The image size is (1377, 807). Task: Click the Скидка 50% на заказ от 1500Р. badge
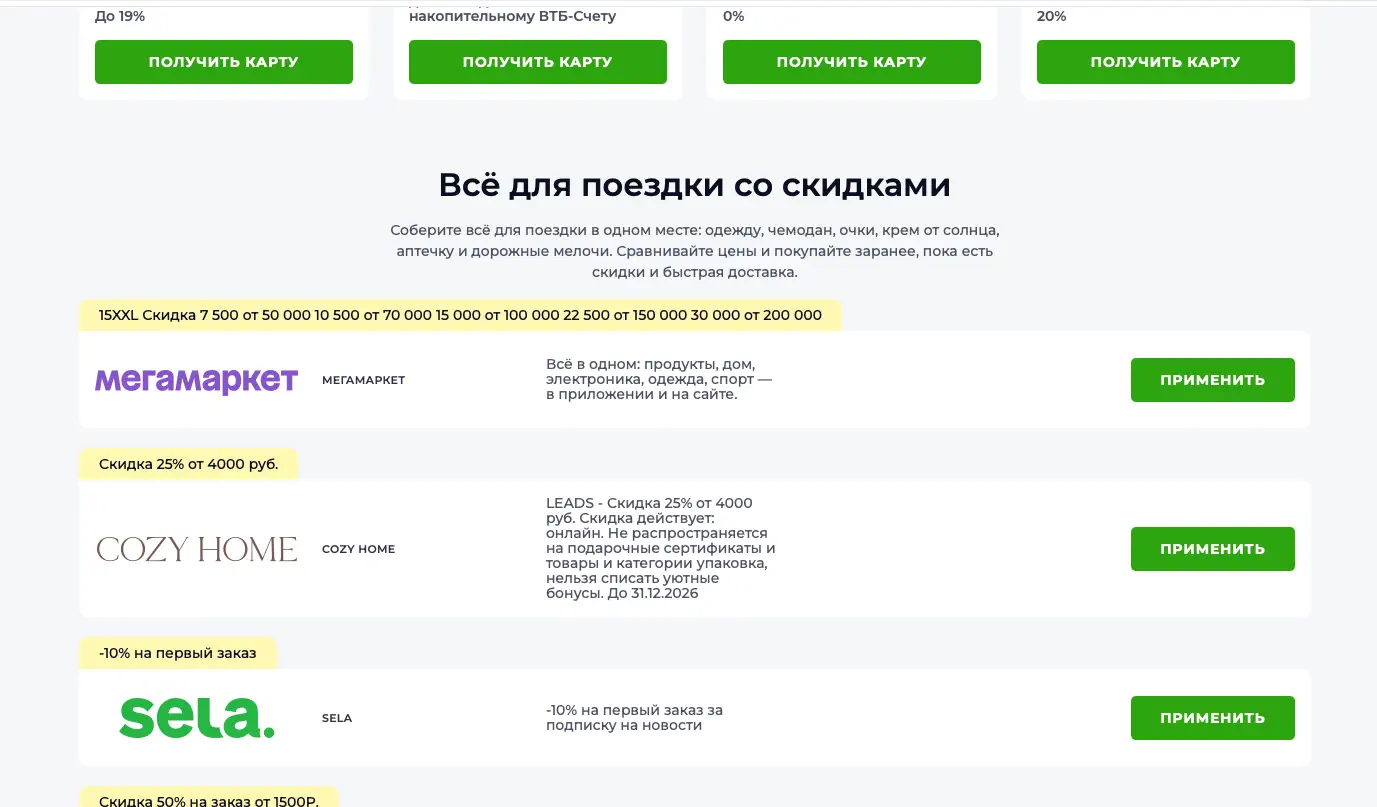point(209,797)
